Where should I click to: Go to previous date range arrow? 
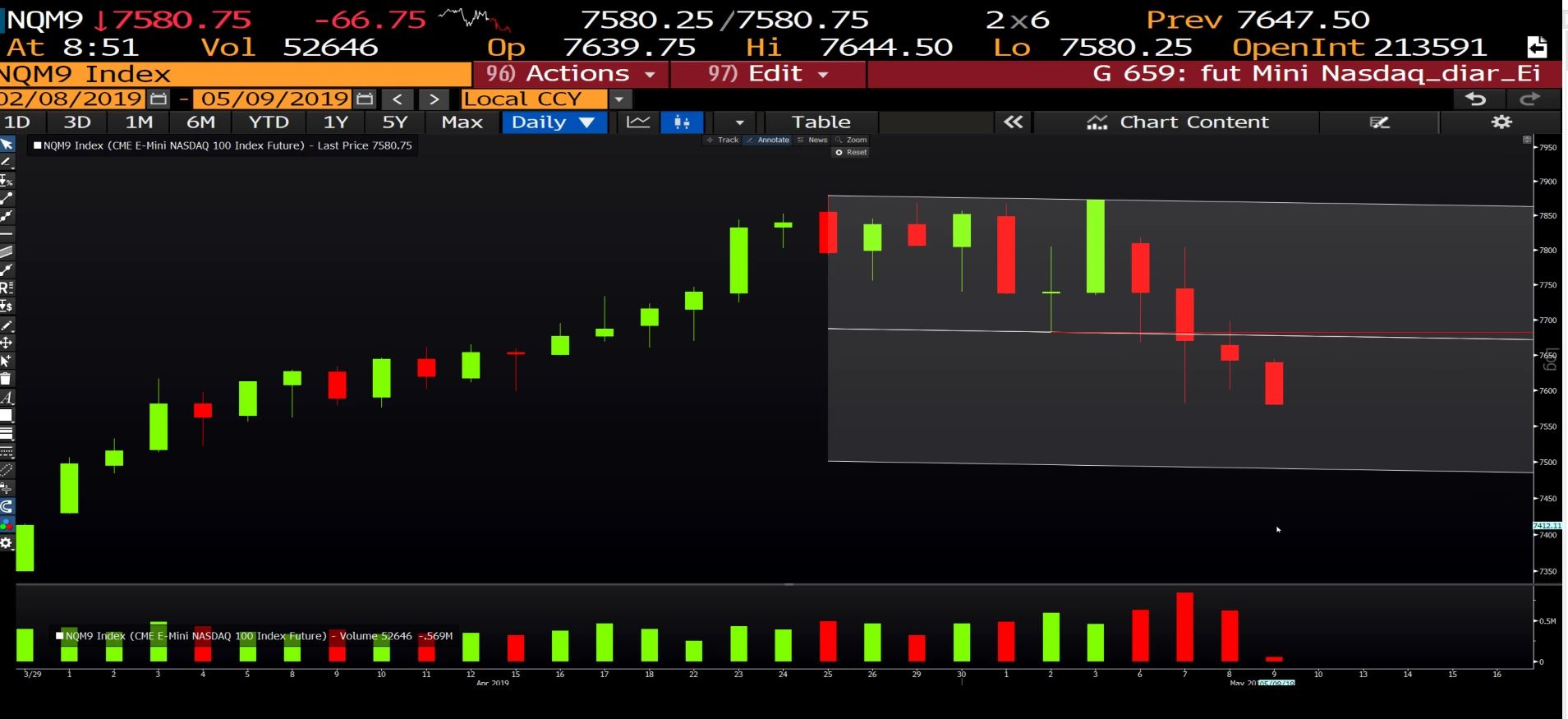(398, 99)
